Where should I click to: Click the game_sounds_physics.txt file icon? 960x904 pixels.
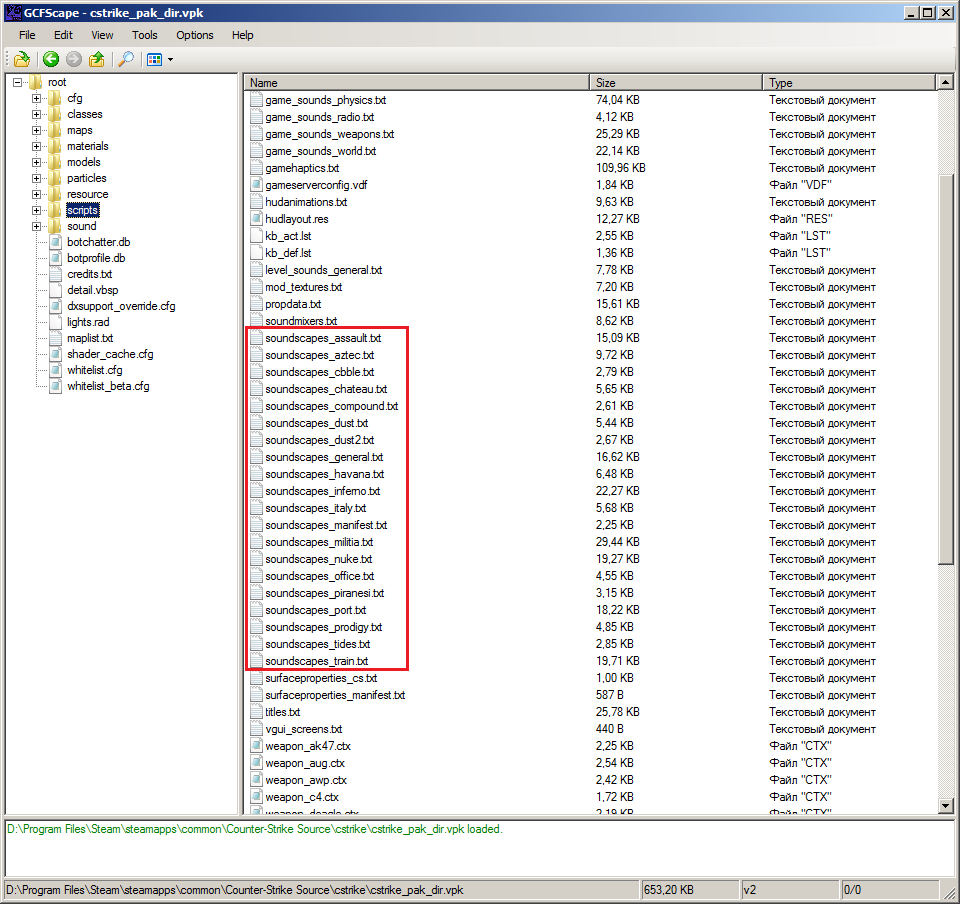pos(257,100)
